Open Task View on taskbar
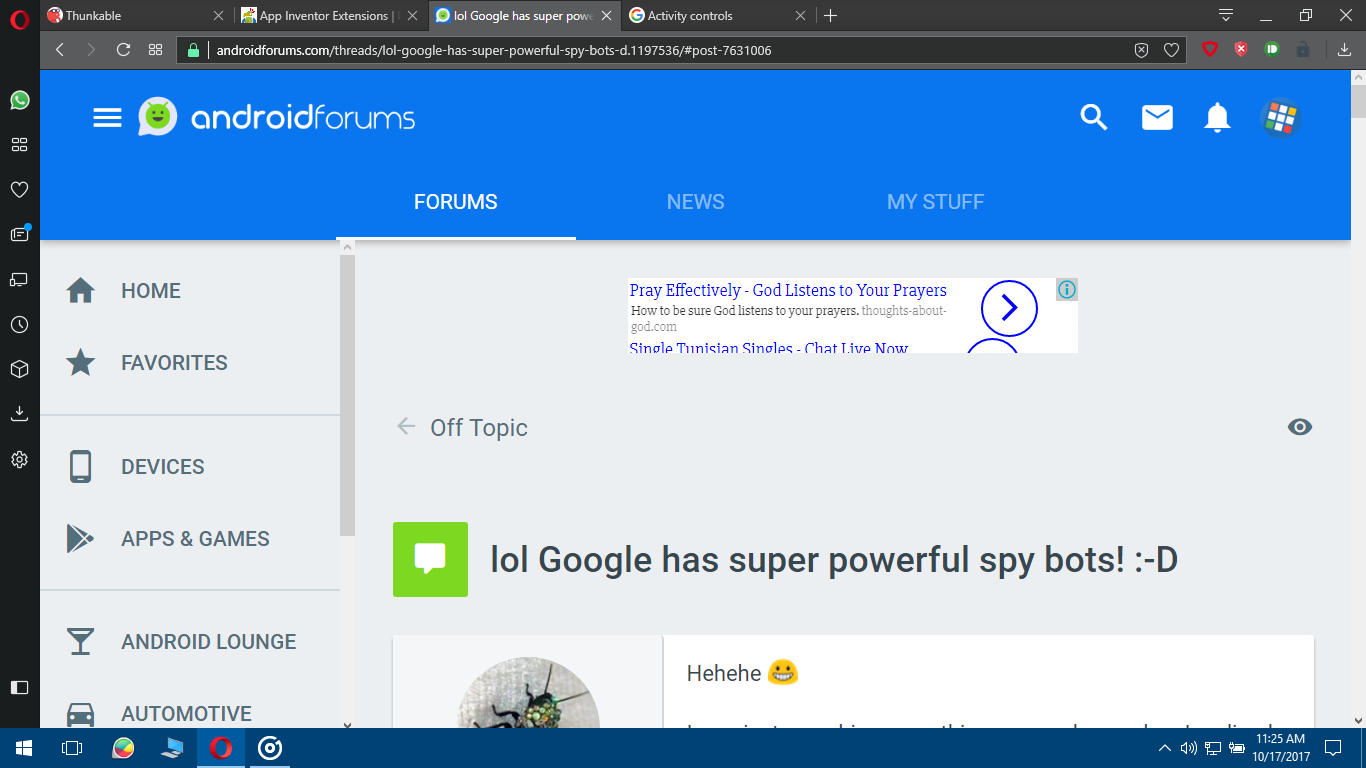Screen dimensions: 1366x768 click(71, 748)
